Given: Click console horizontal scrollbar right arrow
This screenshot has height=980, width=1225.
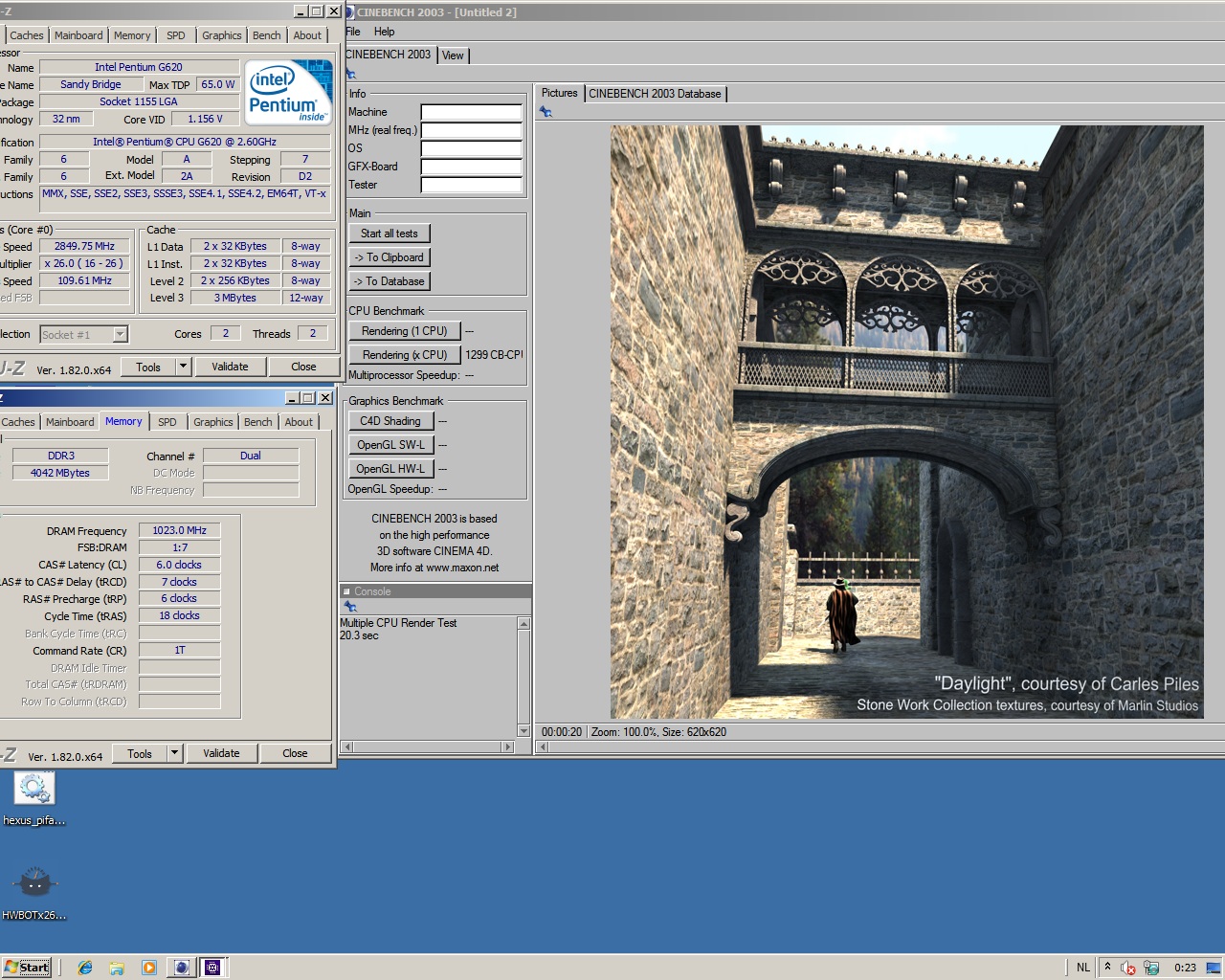Looking at the screenshot, I should coord(509,746).
